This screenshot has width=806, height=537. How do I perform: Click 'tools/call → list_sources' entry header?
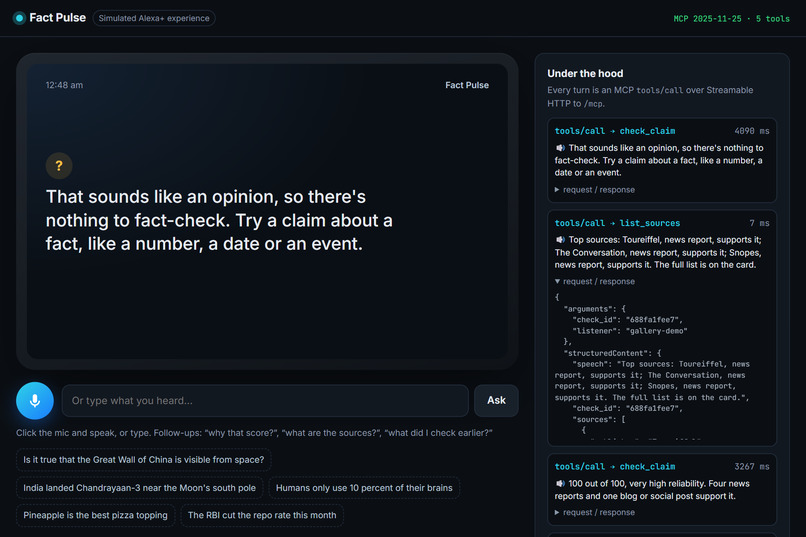tap(617, 223)
